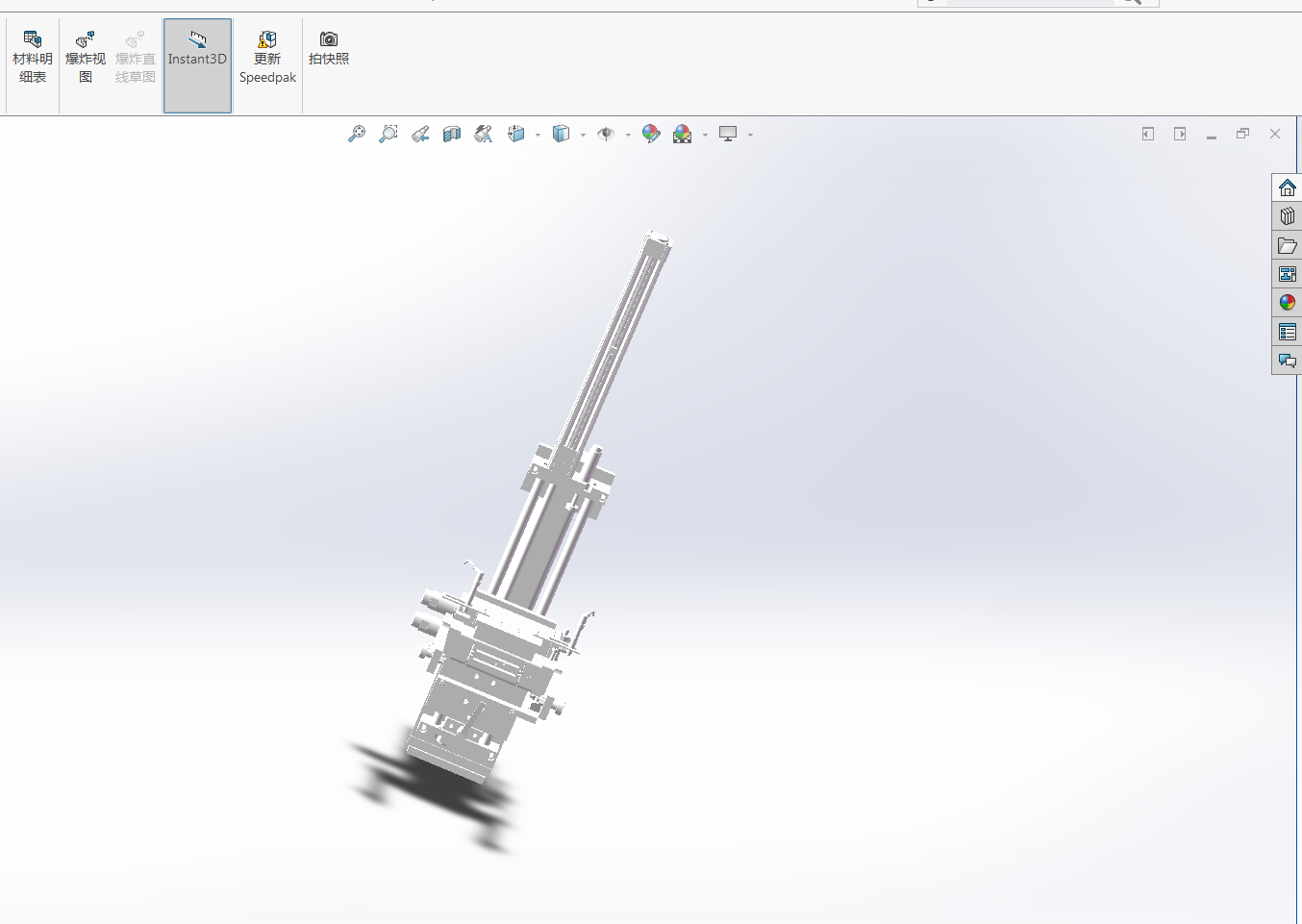Open the Dynamic Annotation Views icon
The width and height of the screenshot is (1302, 924).
click(x=484, y=135)
